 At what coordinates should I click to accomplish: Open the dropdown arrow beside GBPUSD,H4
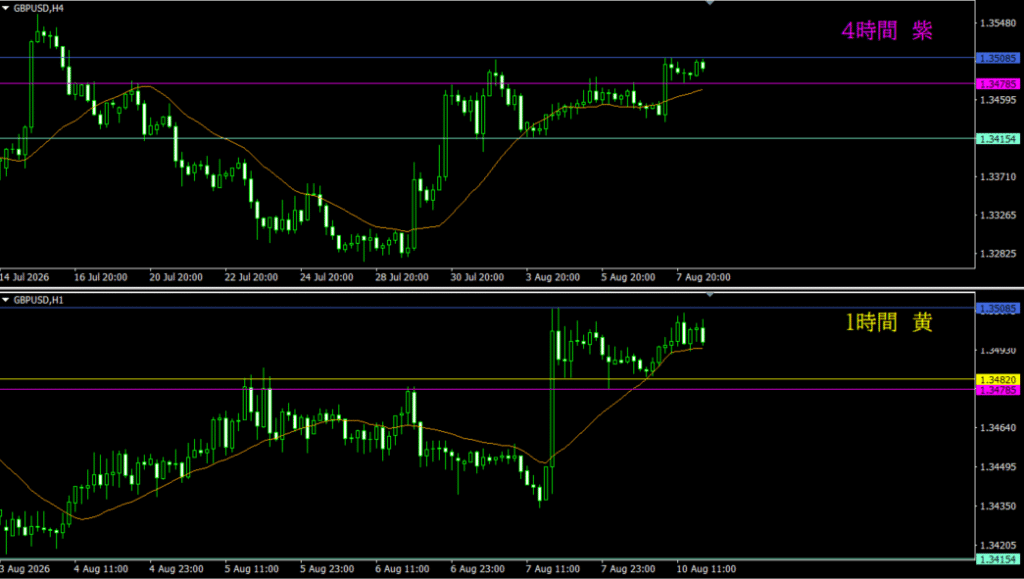(6, 9)
